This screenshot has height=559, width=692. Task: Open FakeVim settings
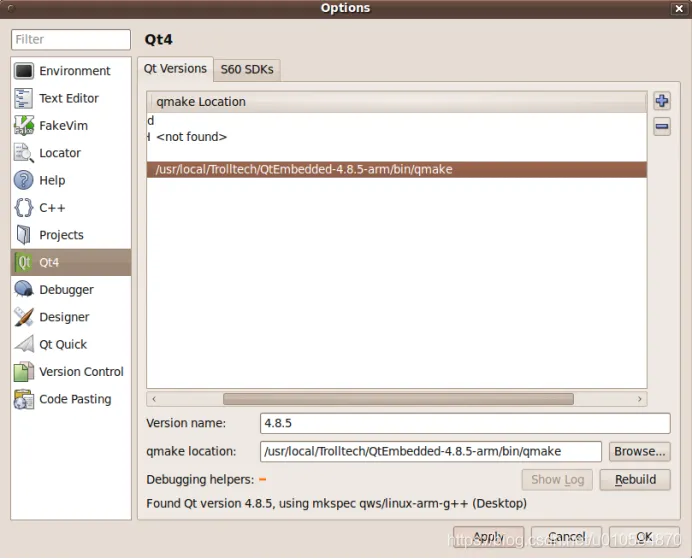click(x=71, y=125)
